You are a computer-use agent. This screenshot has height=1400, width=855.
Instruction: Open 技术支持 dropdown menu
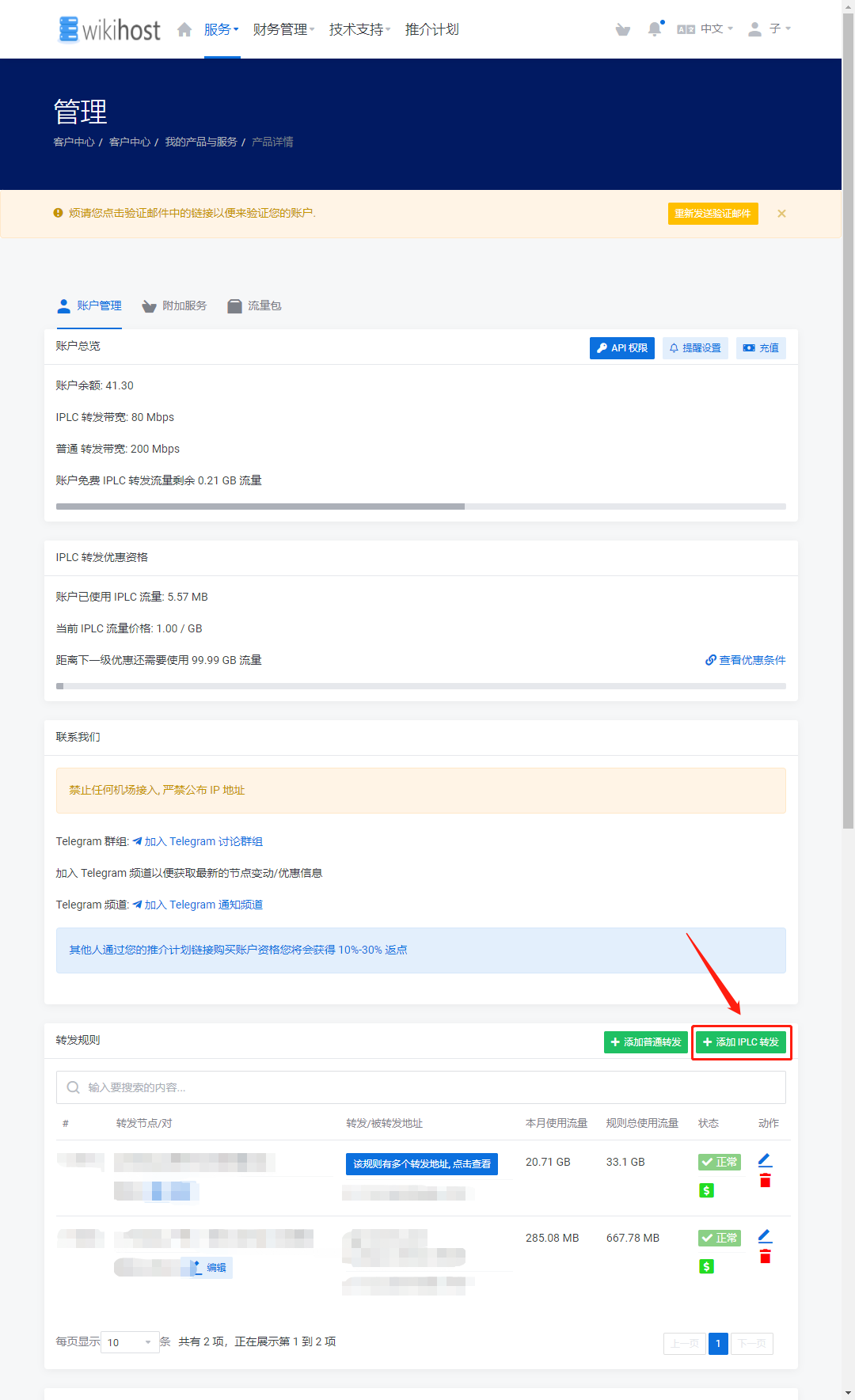coord(360,29)
